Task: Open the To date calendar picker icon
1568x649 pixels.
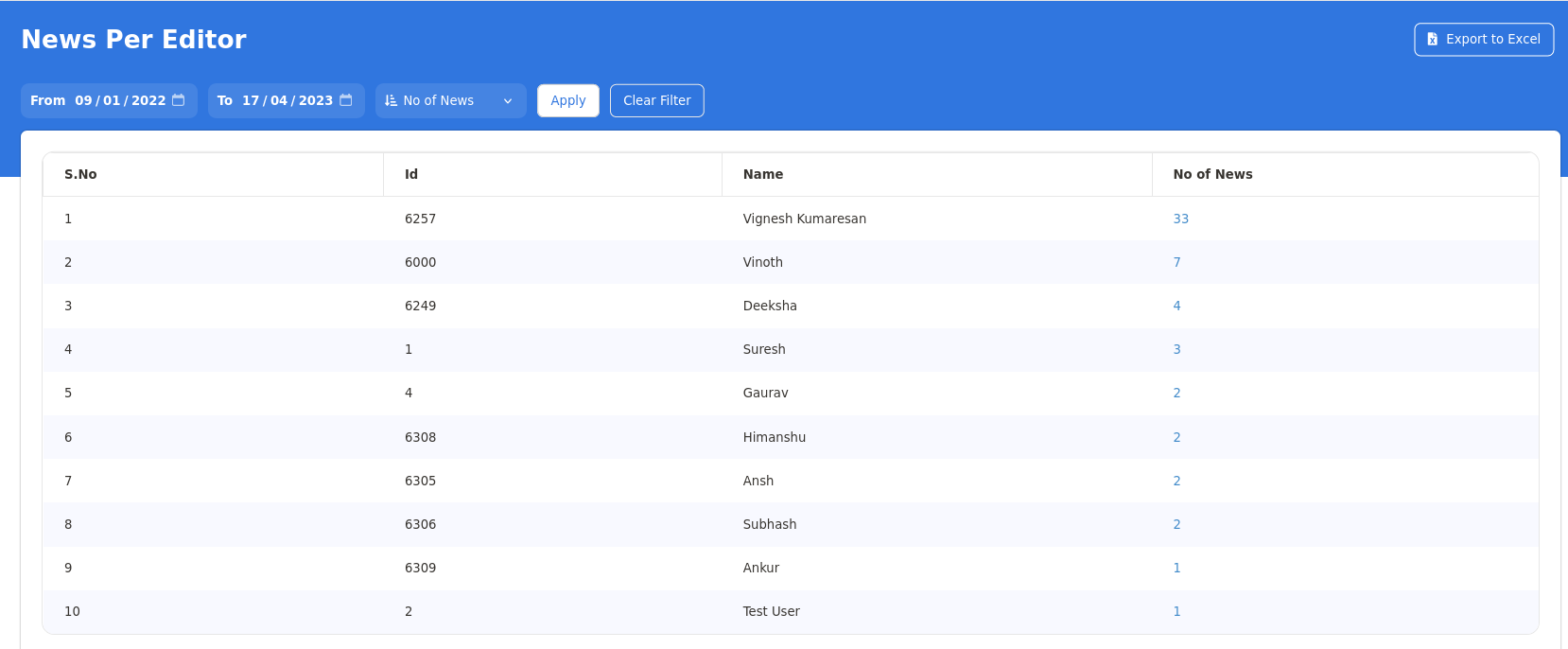Action: pyautogui.click(x=346, y=100)
